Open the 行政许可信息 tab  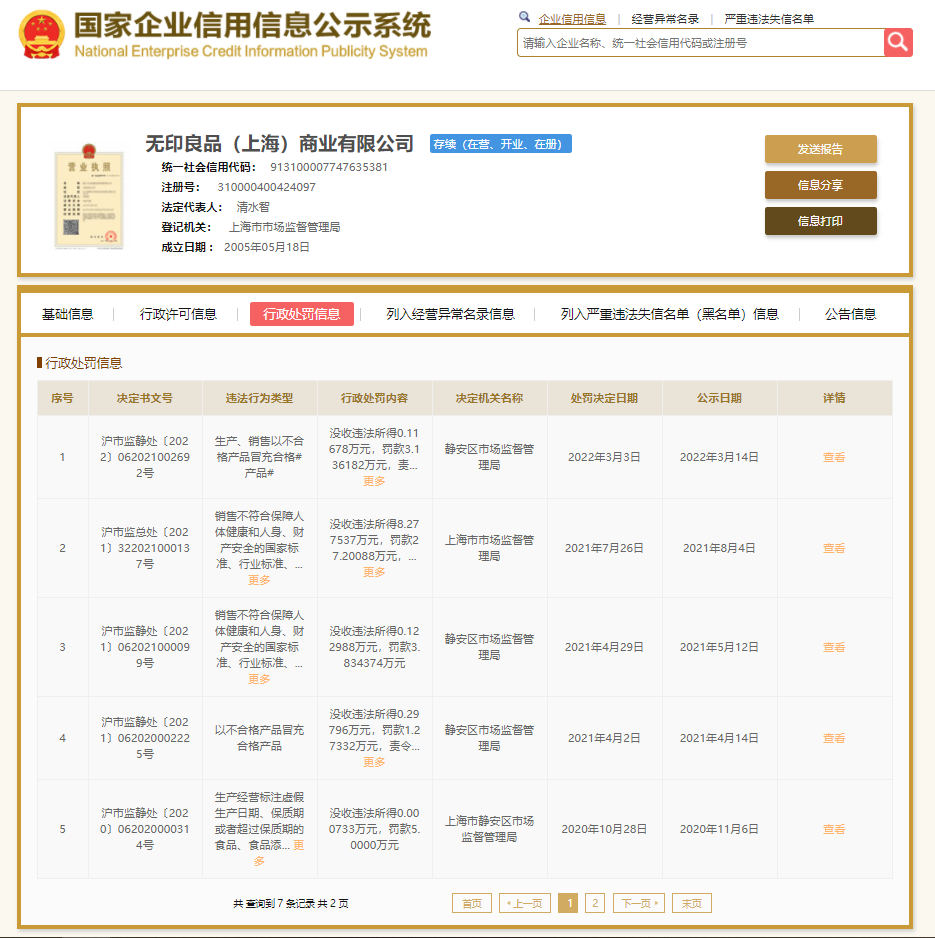pos(178,314)
